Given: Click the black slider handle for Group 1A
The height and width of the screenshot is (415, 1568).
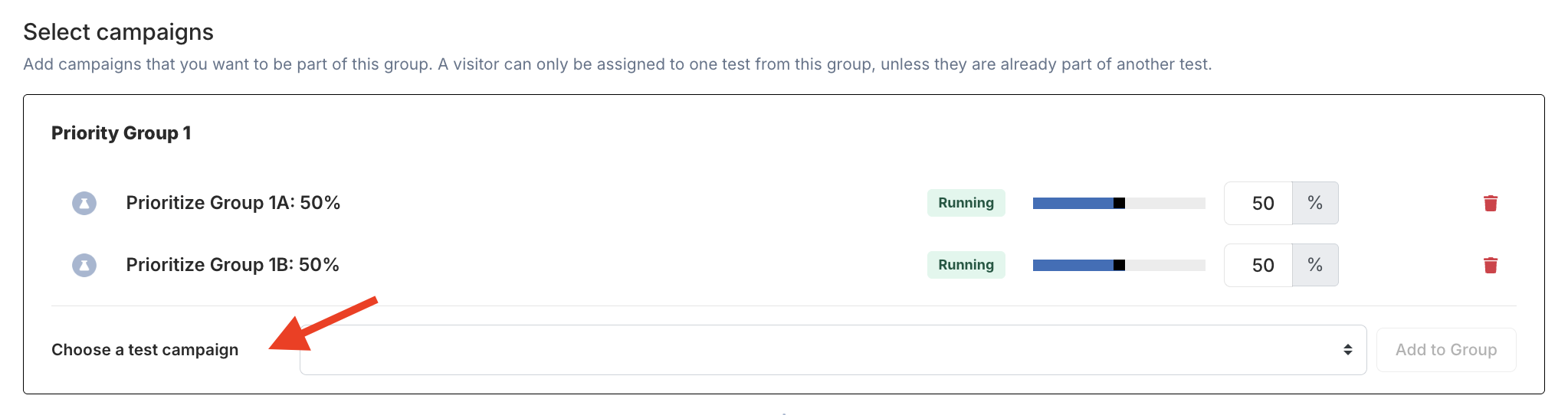Looking at the screenshot, I should click(1119, 203).
